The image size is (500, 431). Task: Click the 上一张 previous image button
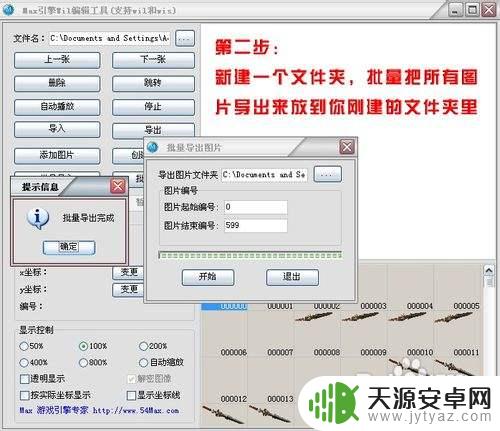click(x=57, y=60)
